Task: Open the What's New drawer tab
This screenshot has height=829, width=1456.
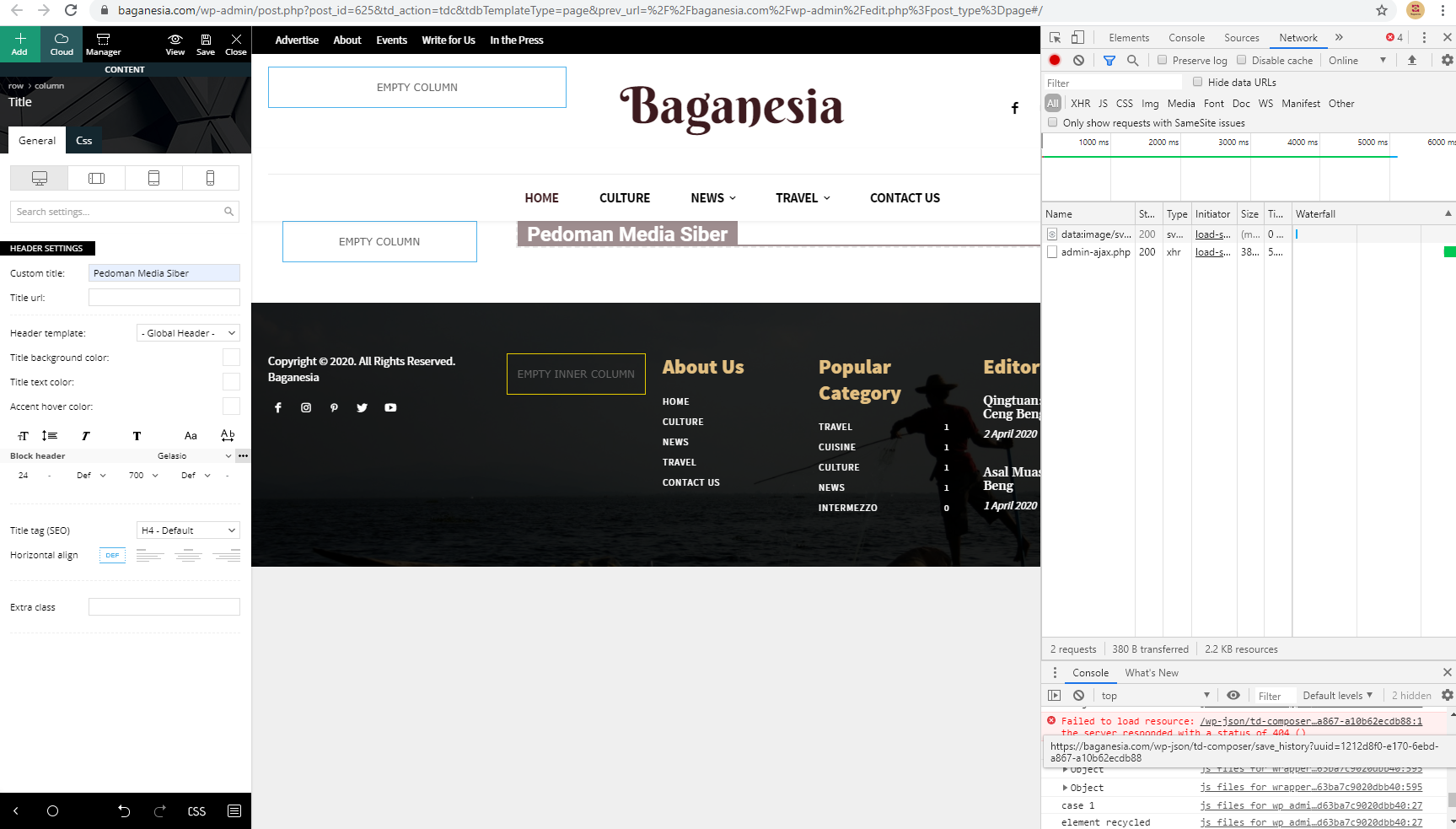Action: point(1152,673)
